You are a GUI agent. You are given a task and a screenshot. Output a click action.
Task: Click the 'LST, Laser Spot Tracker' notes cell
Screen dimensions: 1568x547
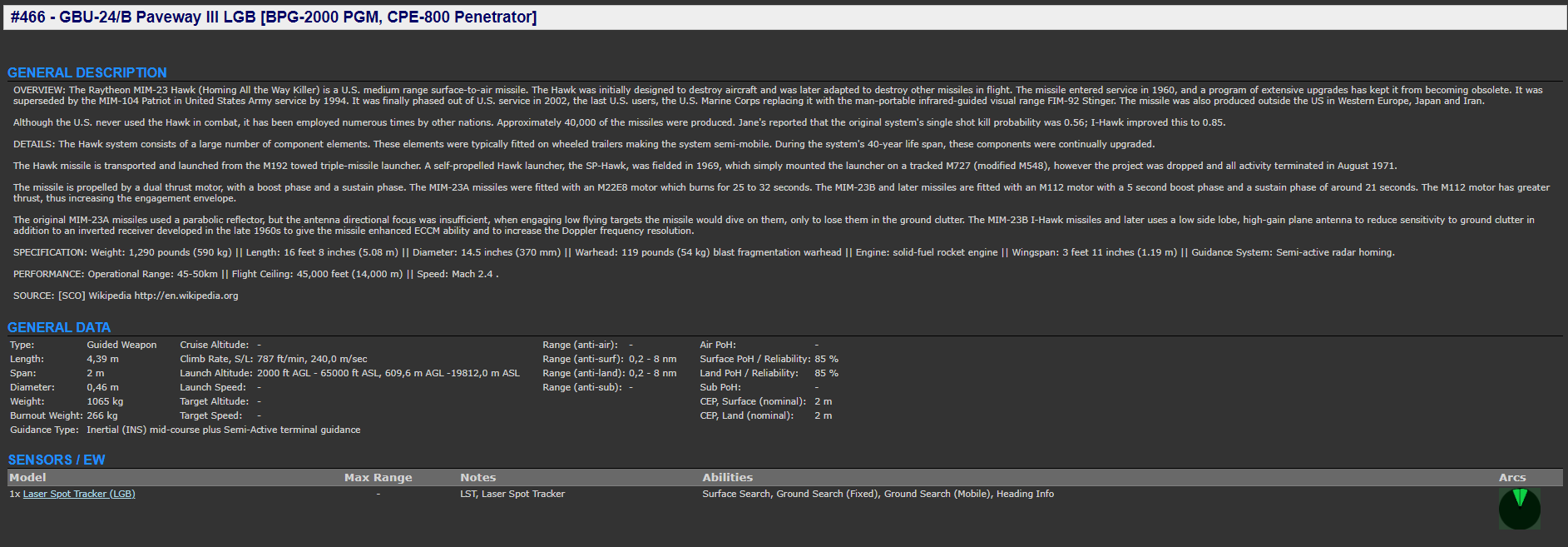[512, 494]
